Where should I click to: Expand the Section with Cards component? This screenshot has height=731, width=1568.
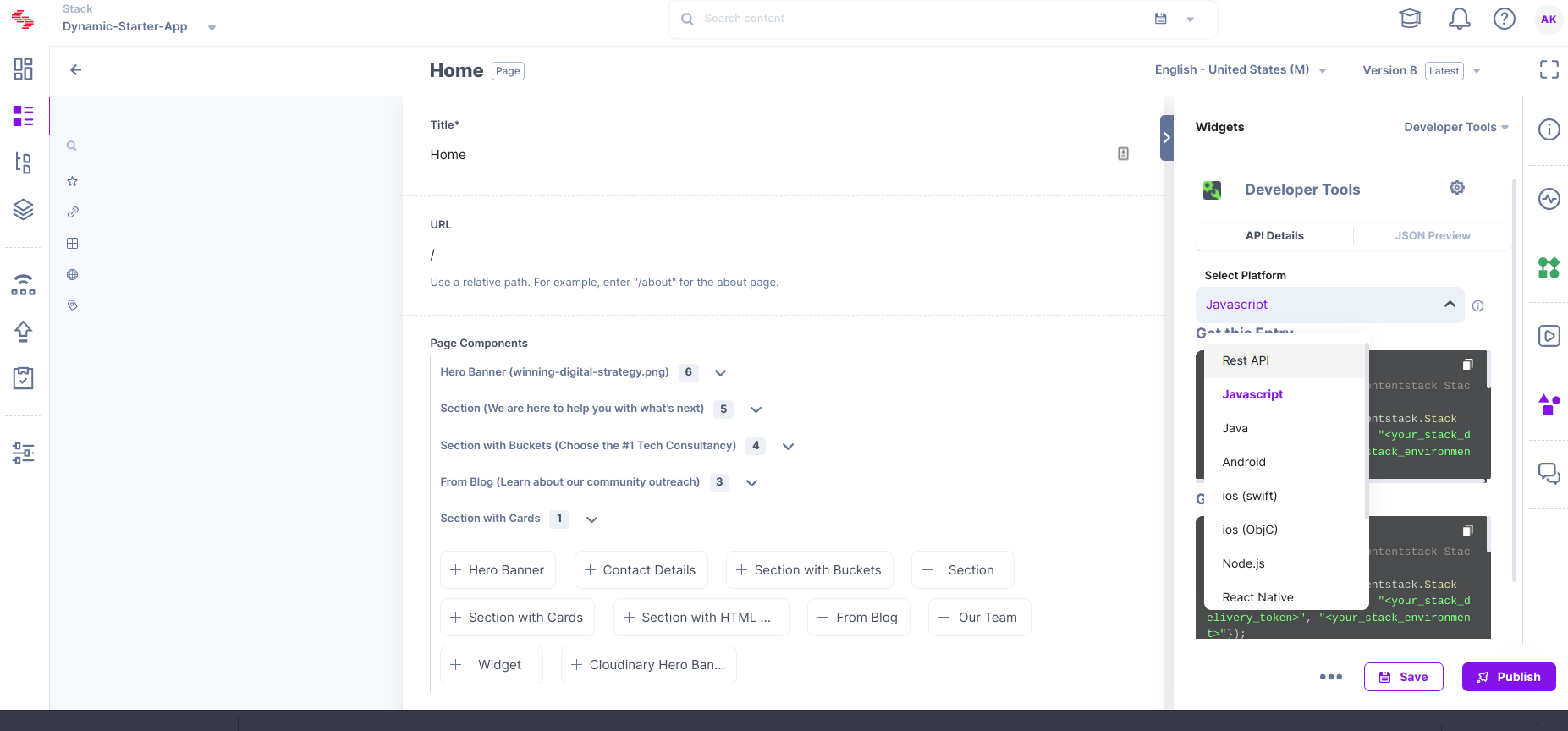click(x=592, y=519)
